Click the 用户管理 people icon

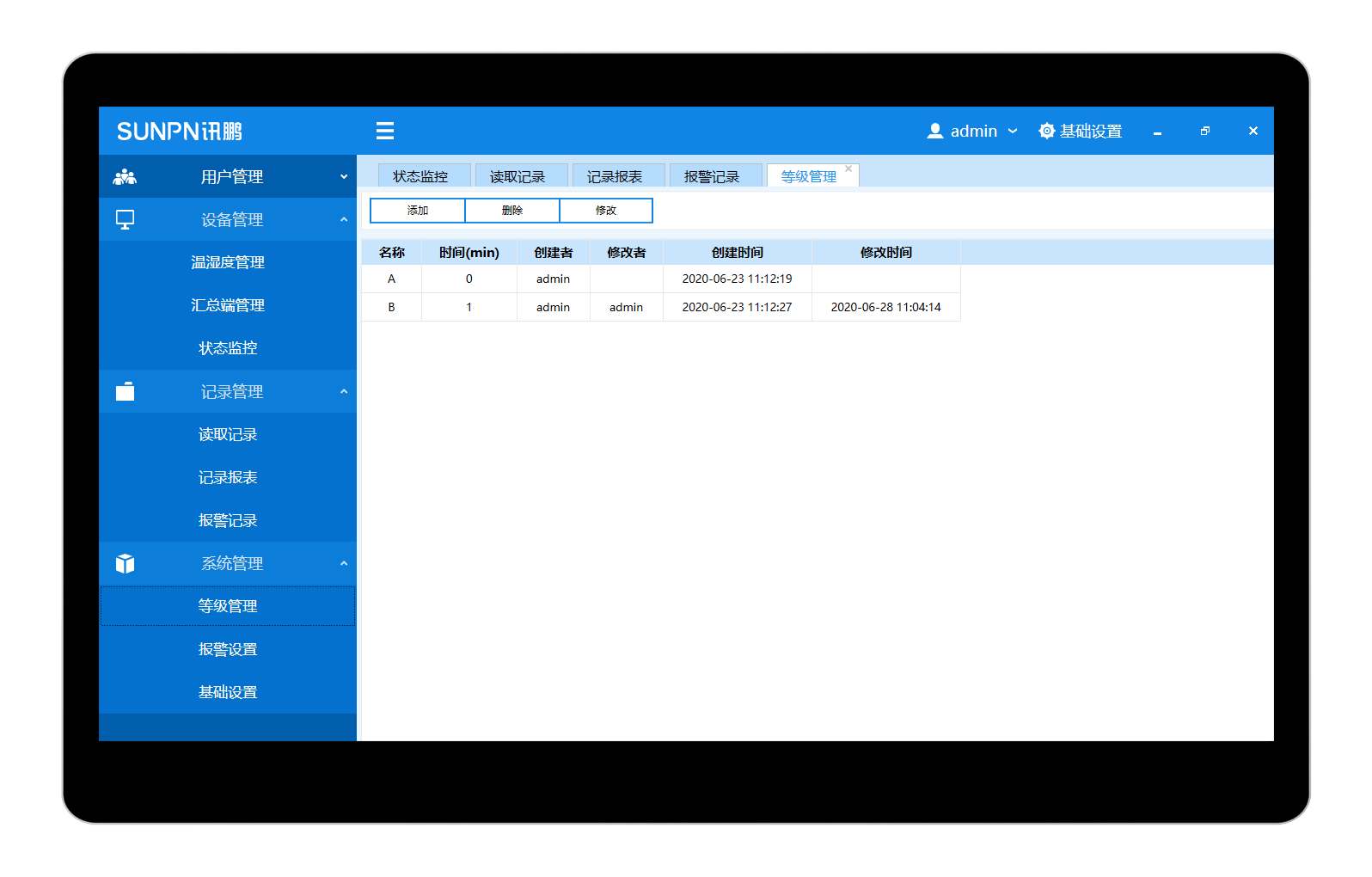click(x=125, y=177)
